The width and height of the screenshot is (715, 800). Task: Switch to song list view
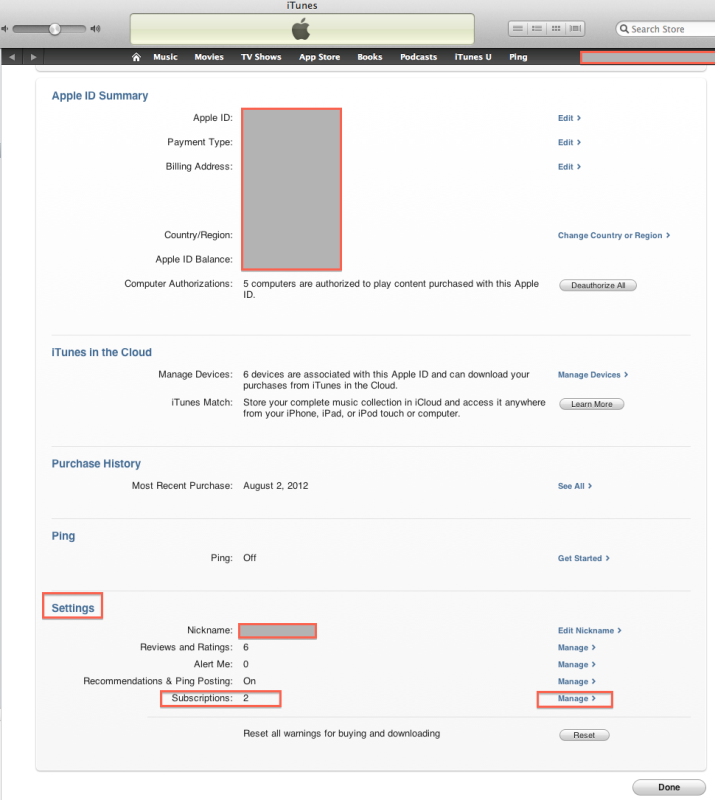tap(517, 29)
